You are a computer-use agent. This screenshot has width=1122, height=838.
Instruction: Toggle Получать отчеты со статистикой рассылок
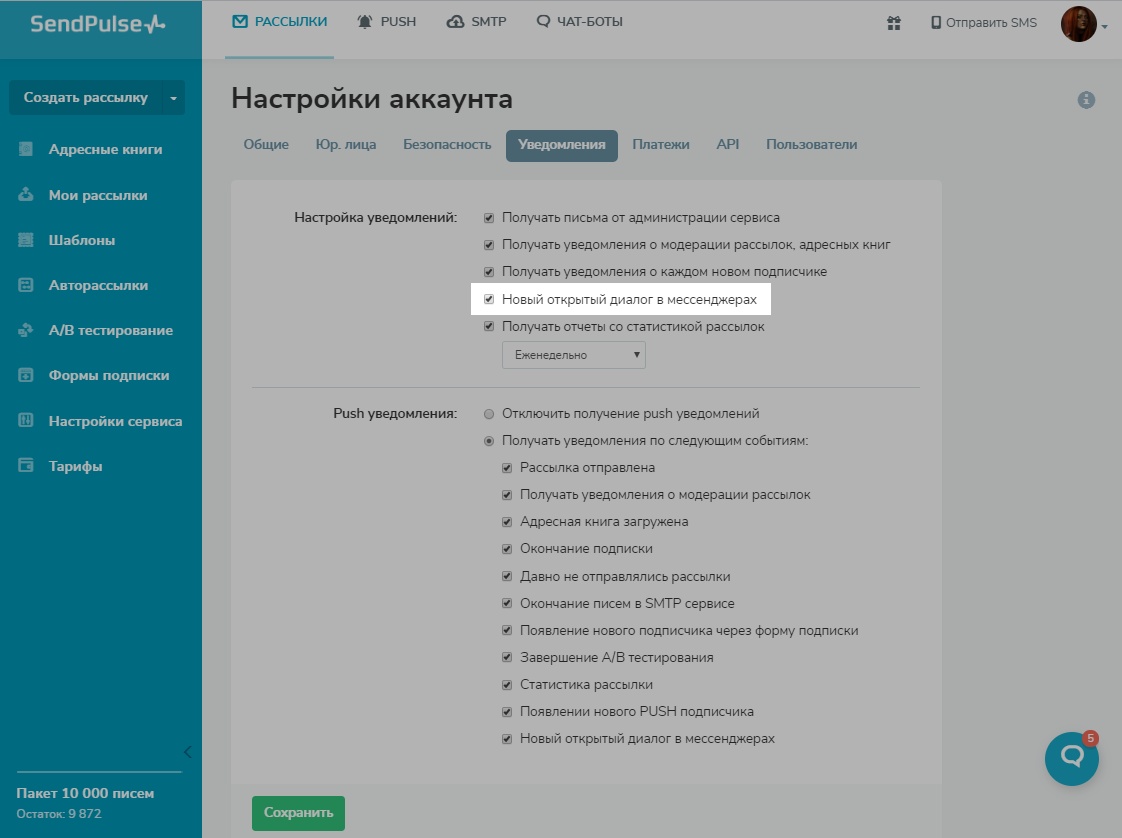click(489, 326)
